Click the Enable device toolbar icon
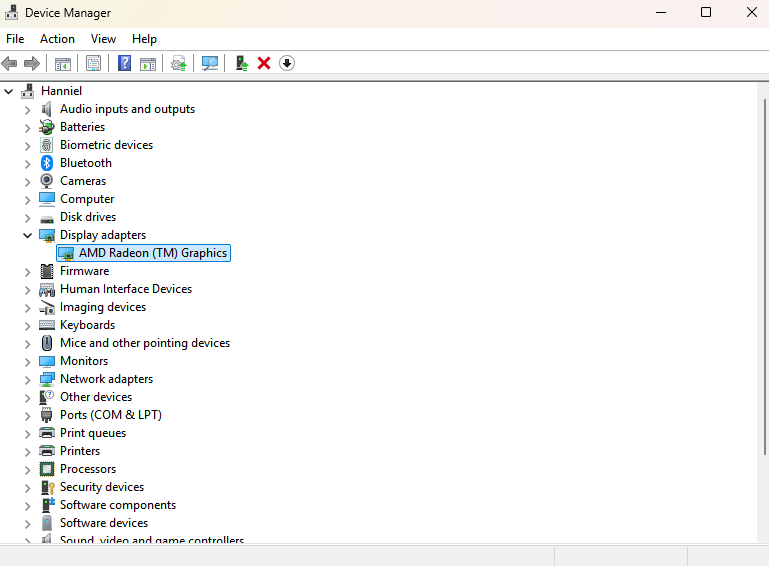 [x=242, y=63]
